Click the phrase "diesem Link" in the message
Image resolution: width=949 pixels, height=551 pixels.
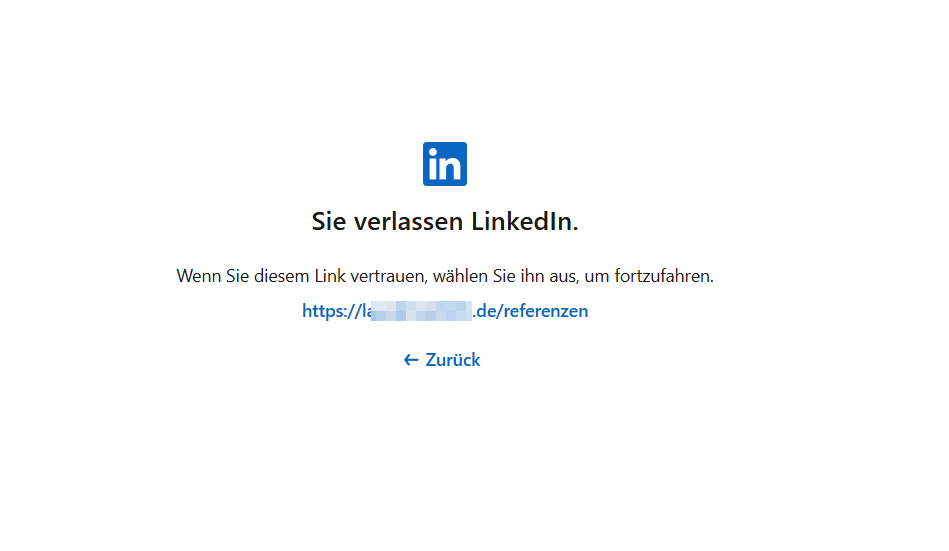coord(297,276)
